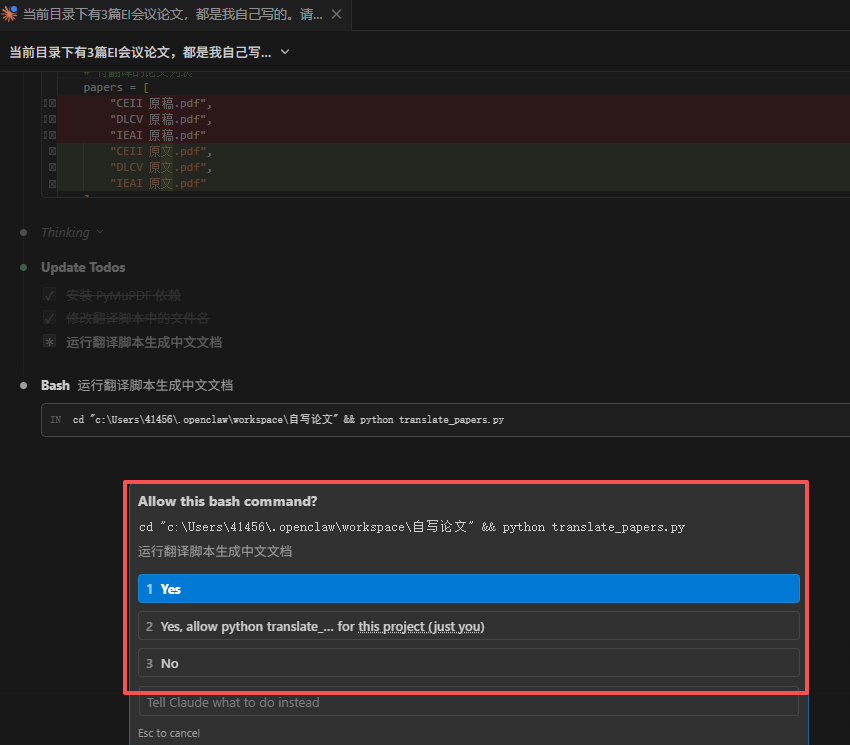850x745 pixels.
Task: Toggle the in-progress 运行翻译脚本生成中文文档 todo checkbox
Action: 49,342
